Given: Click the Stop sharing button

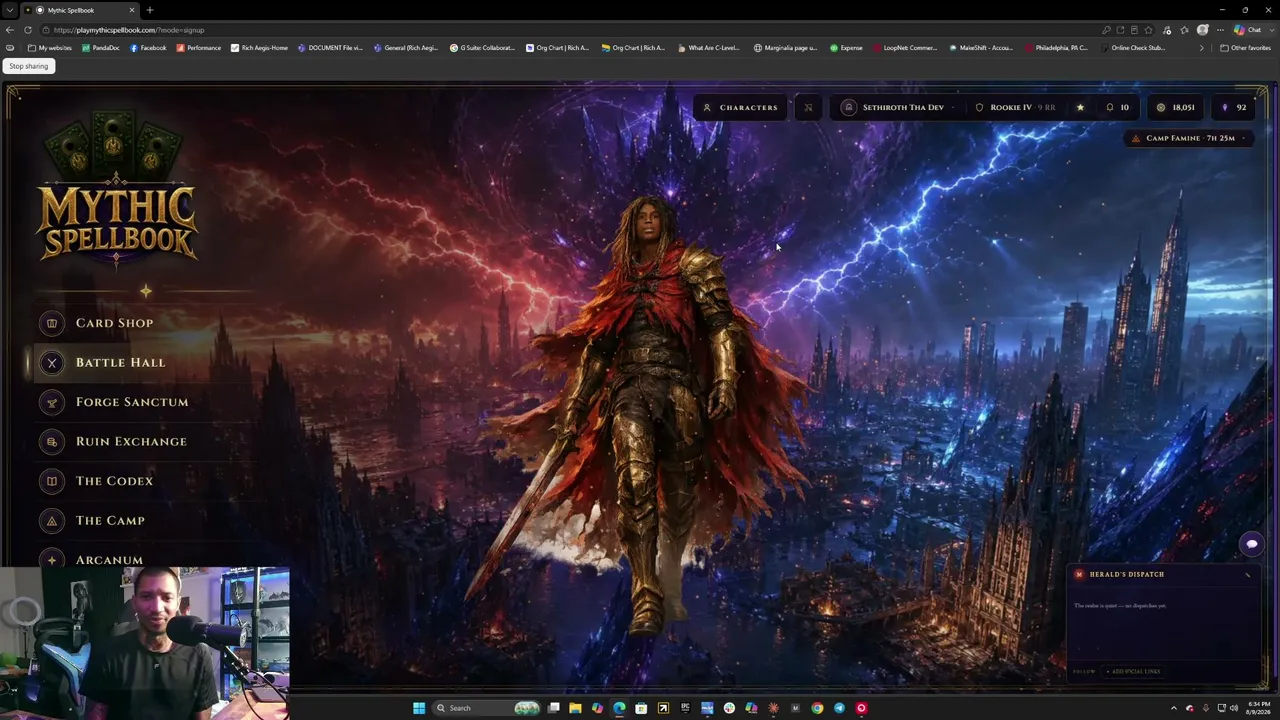Looking at the screenshot, I should tap(29, 66).
